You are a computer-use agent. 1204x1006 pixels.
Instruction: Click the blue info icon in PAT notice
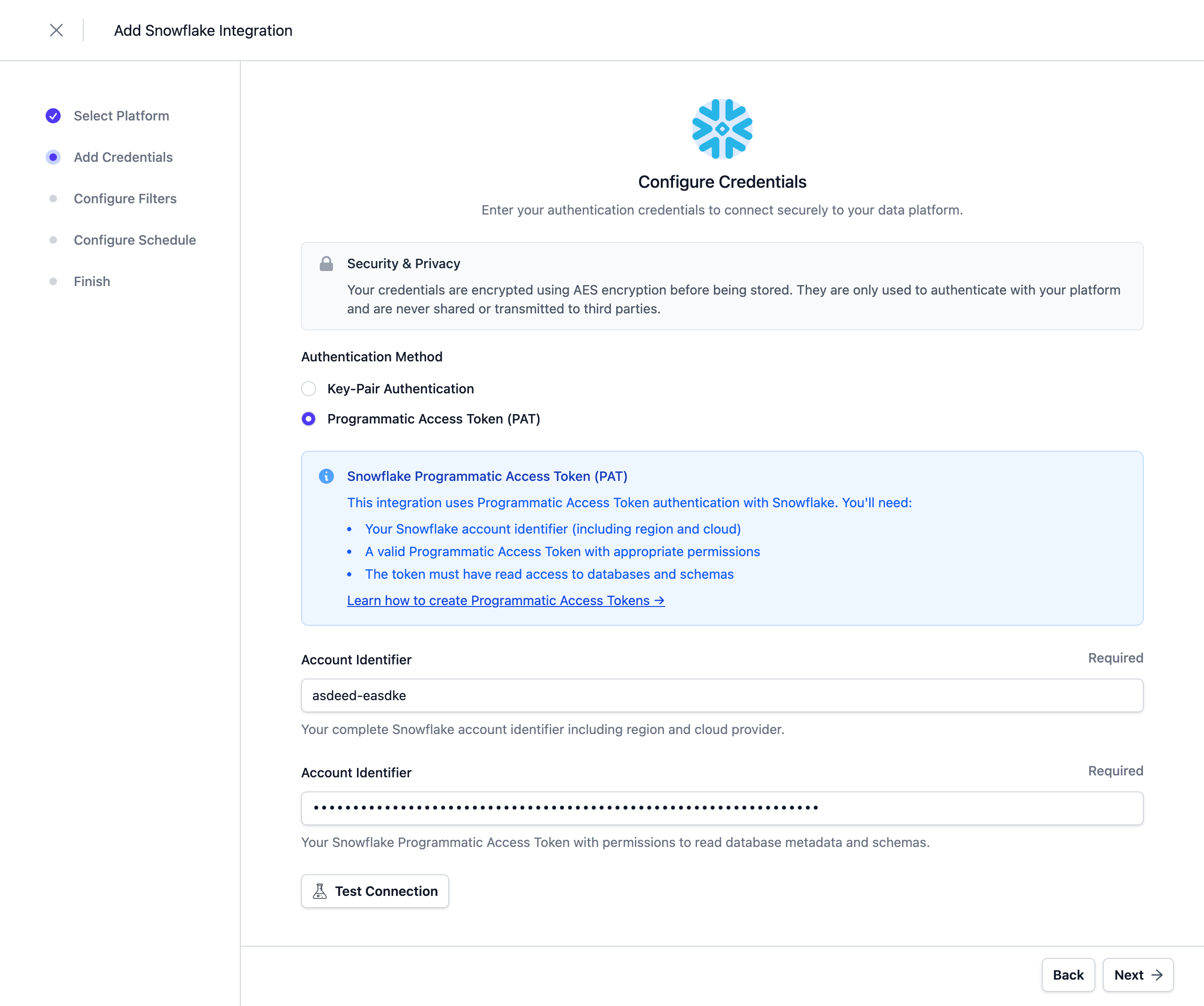coord(326,476)
